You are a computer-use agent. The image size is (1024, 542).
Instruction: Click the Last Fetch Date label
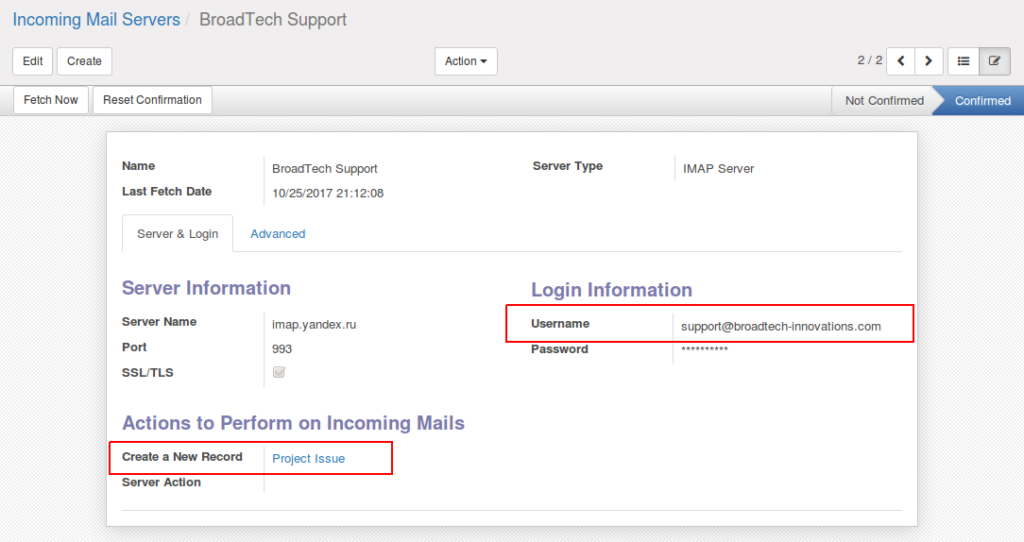tap(167, 191)
